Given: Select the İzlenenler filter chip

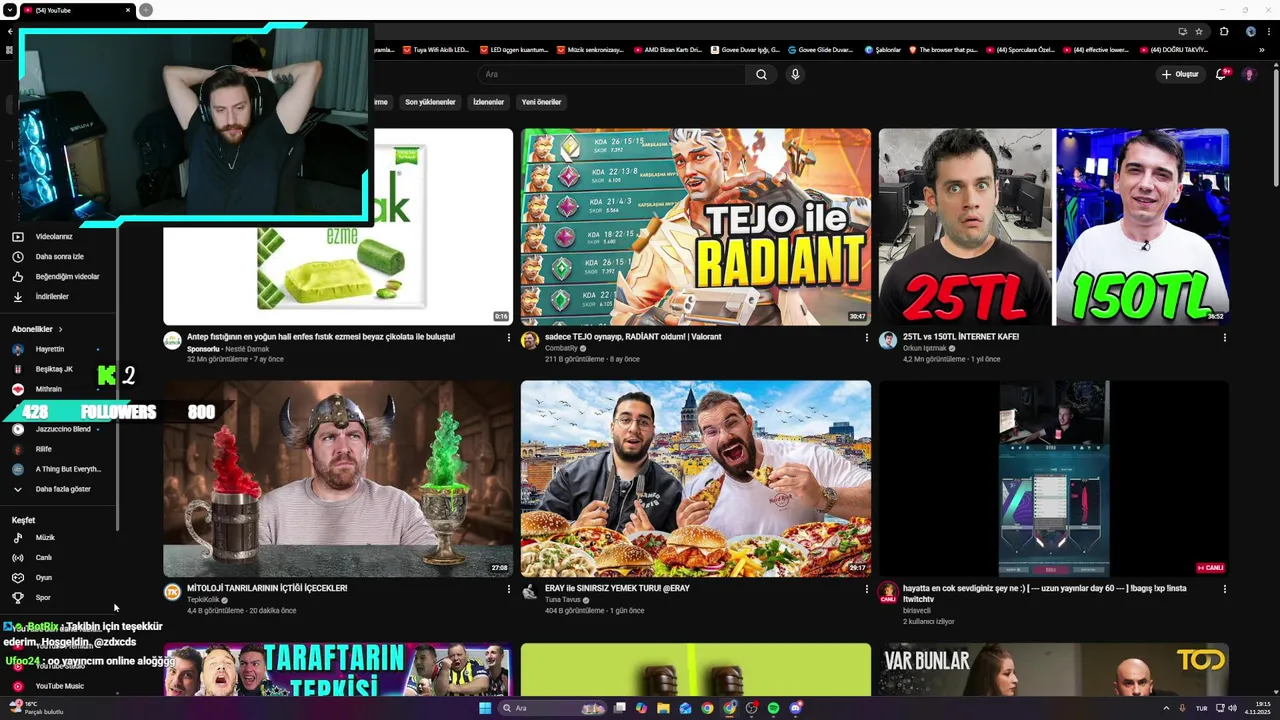Looking at the screenshot, I should click(x=488, y=102).
